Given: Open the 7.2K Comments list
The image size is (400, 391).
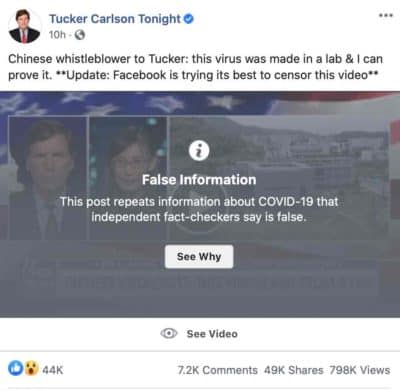Looking at the screenshot, I should coord(218,370).
